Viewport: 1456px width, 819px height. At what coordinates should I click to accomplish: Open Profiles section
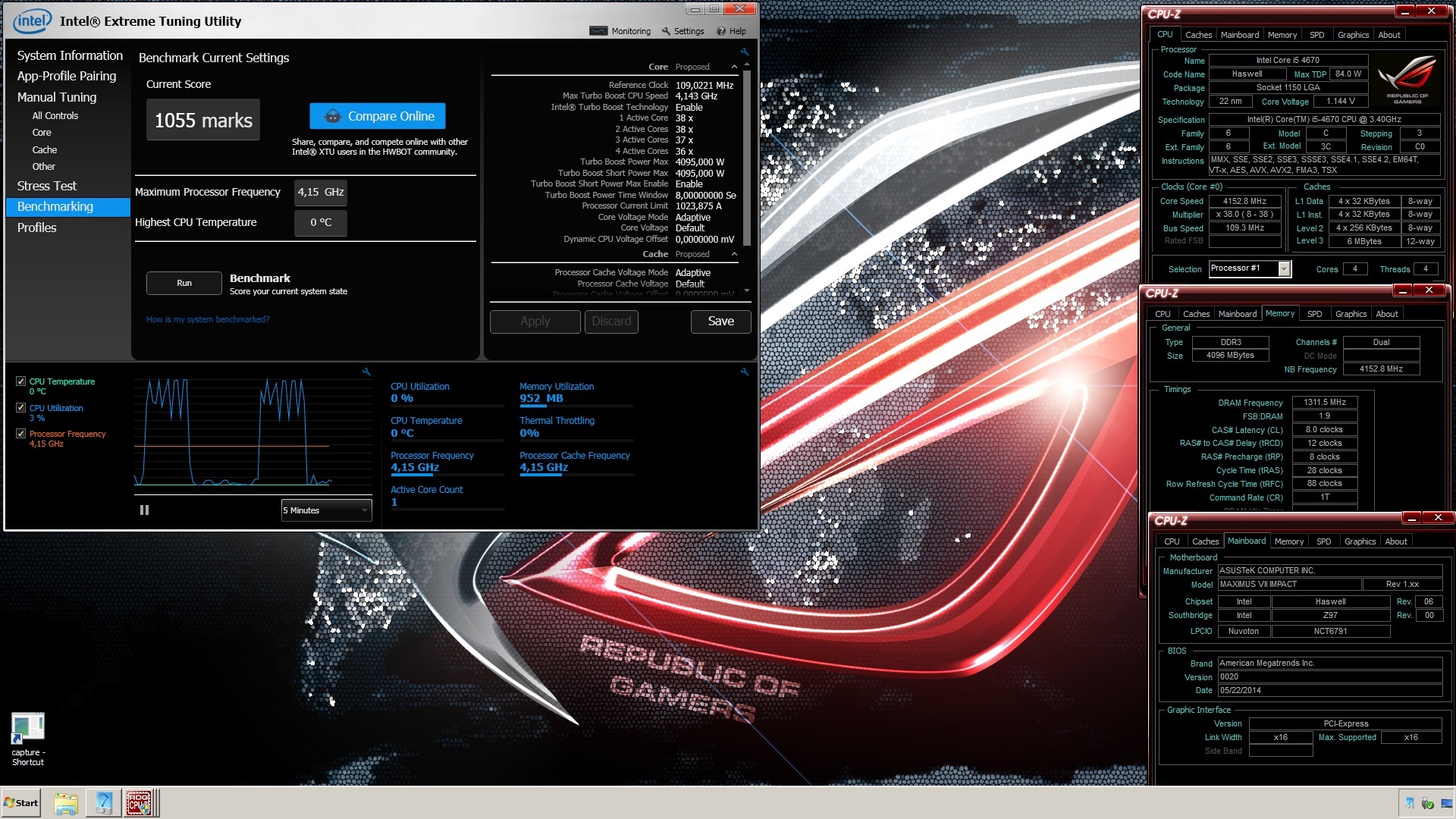[36, 227]
